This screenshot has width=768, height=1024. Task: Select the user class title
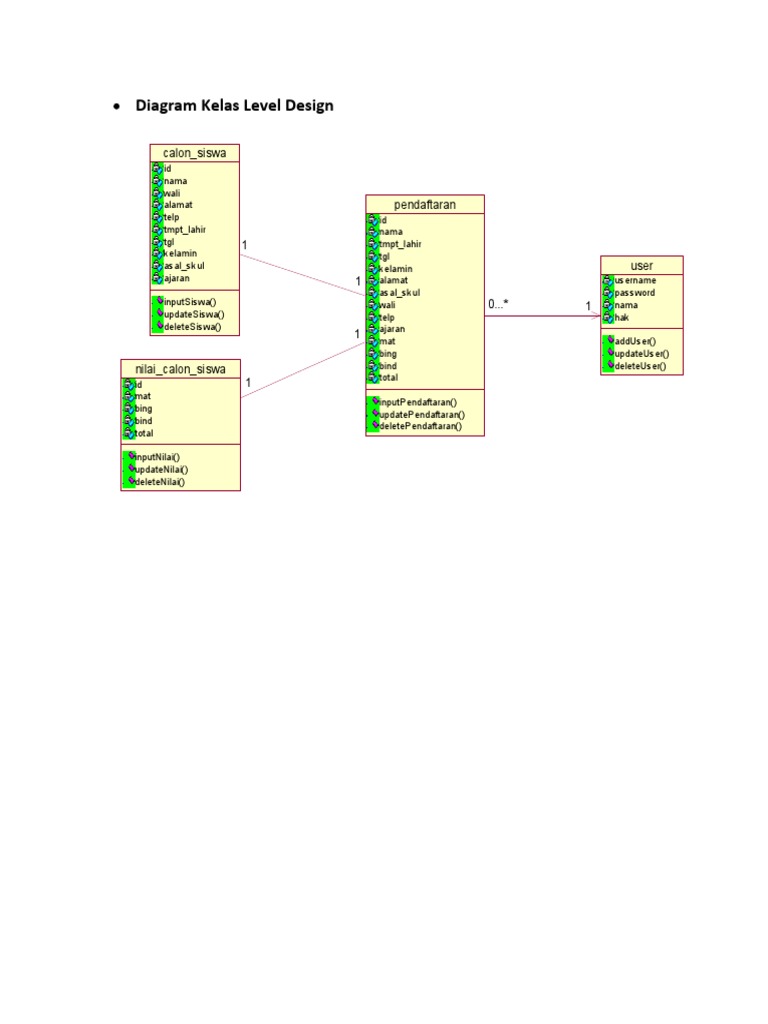(x=641, y=266)
